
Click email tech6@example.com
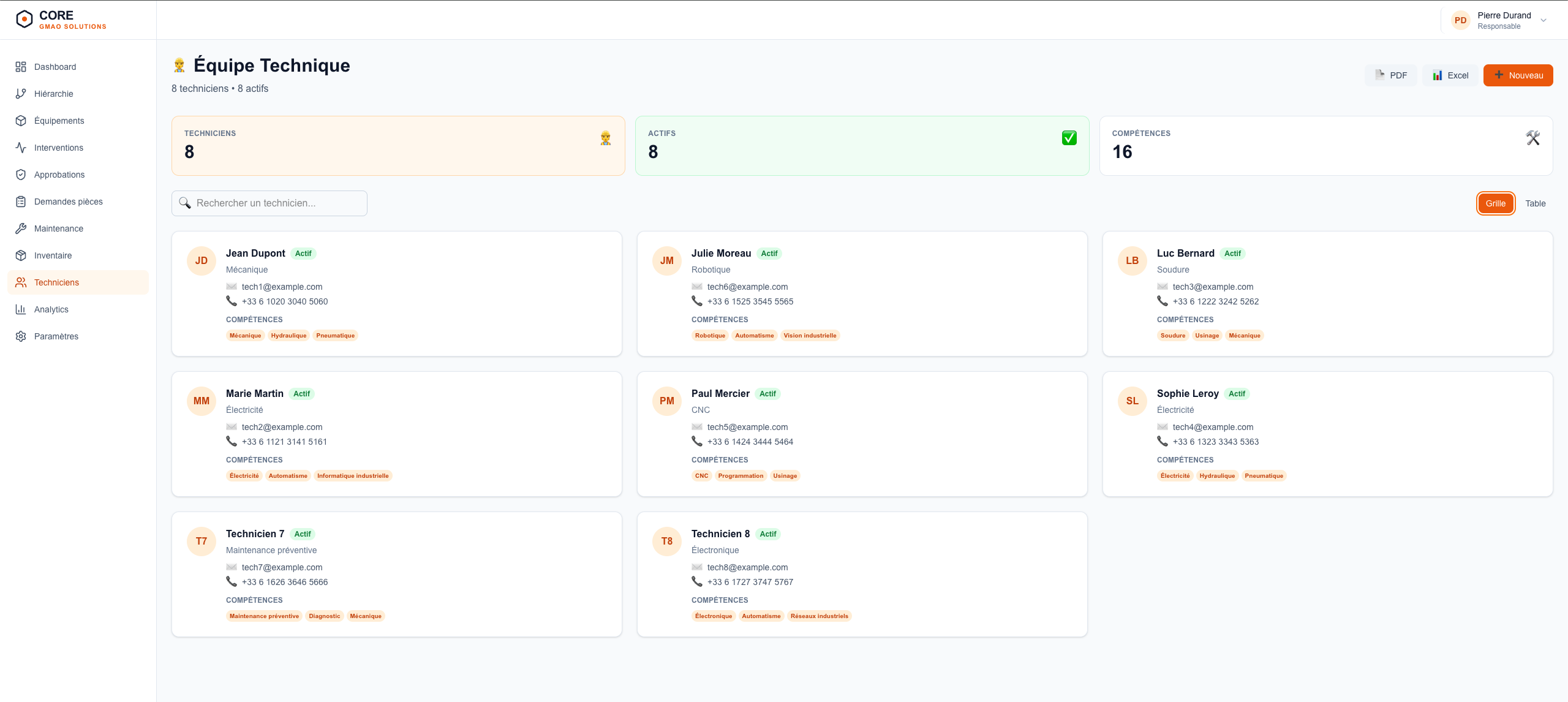pos(748,287)
